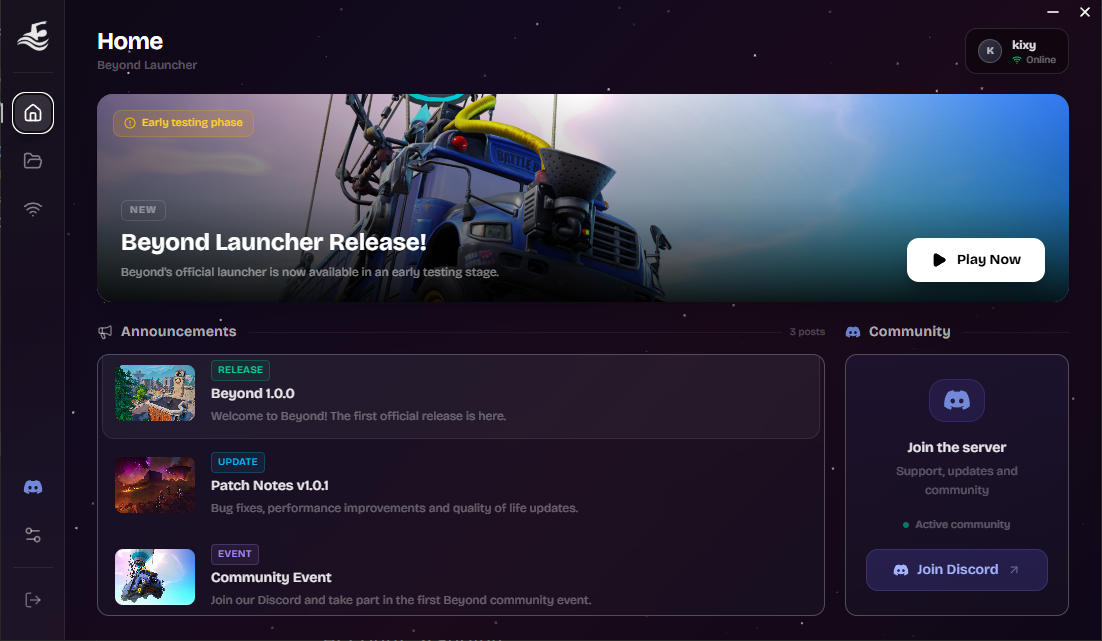Screen dimensions: 1102x641
Task: Open the Beyond 1.0.0 announcement
Action: pyautogui.click(x=460, y=396)
